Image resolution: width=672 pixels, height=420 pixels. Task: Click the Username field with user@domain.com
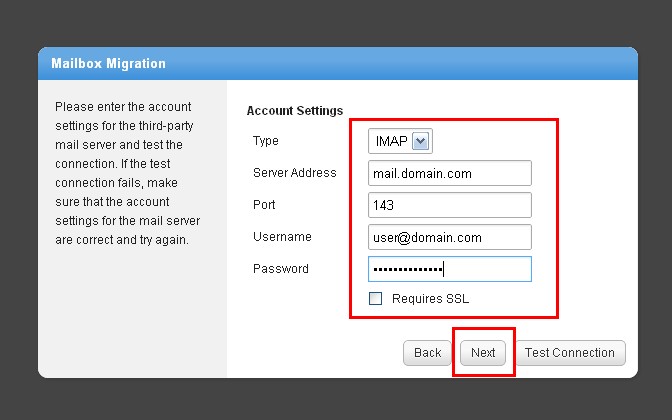(447, 237)
